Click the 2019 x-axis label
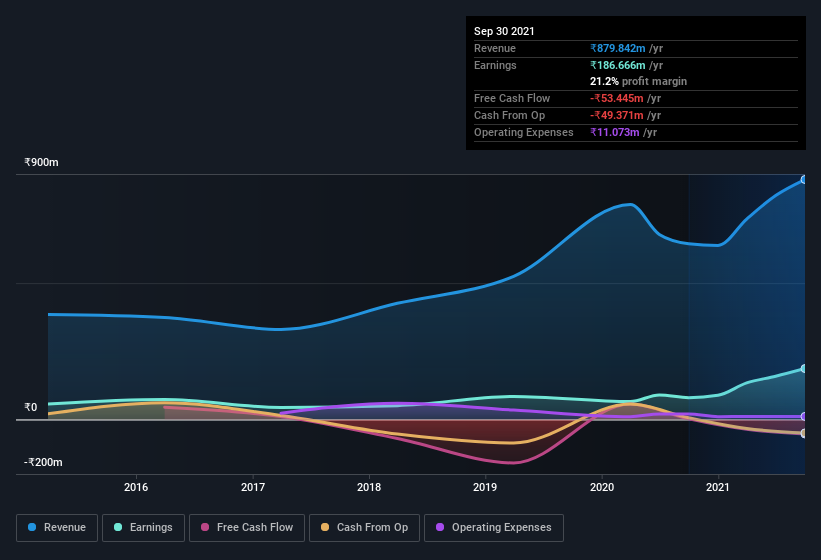 485,487
